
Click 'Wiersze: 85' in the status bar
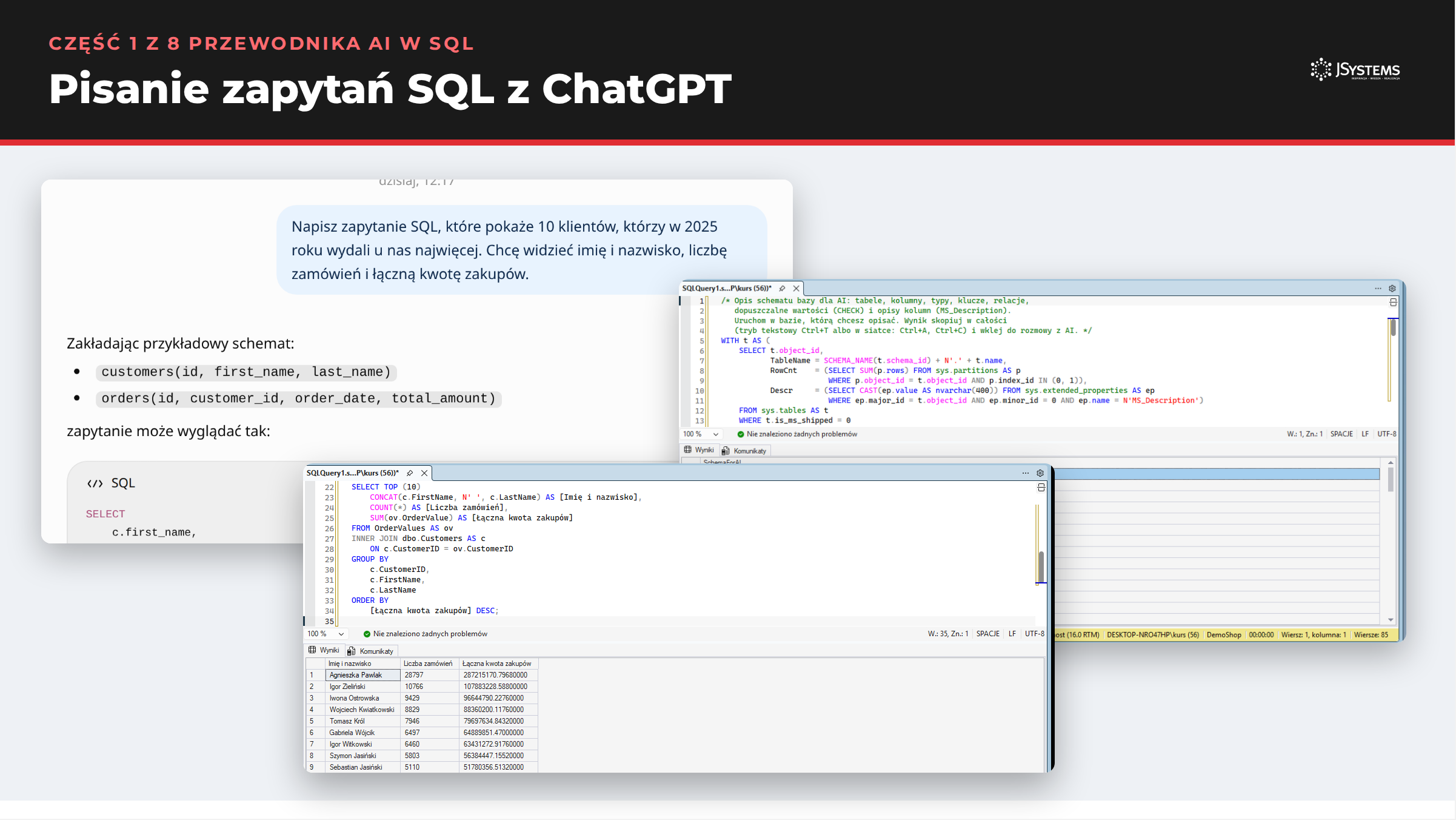(x=1371, y=635)
